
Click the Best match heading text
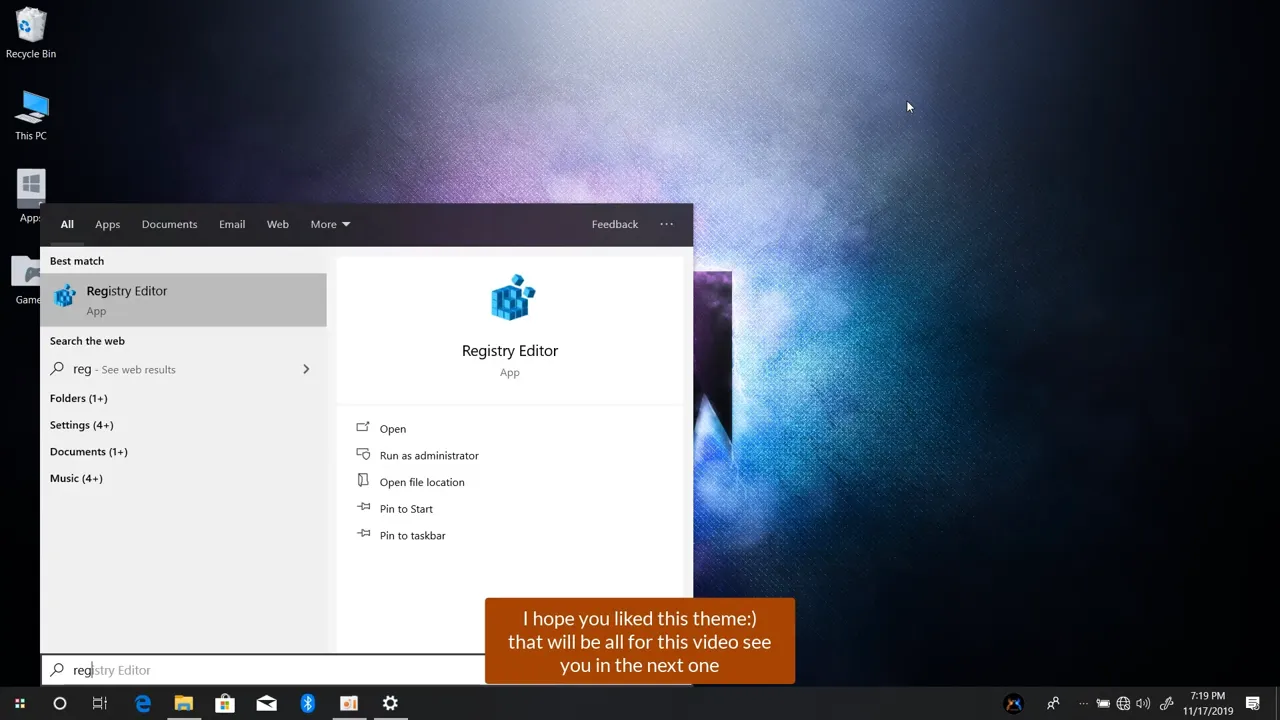77,261
